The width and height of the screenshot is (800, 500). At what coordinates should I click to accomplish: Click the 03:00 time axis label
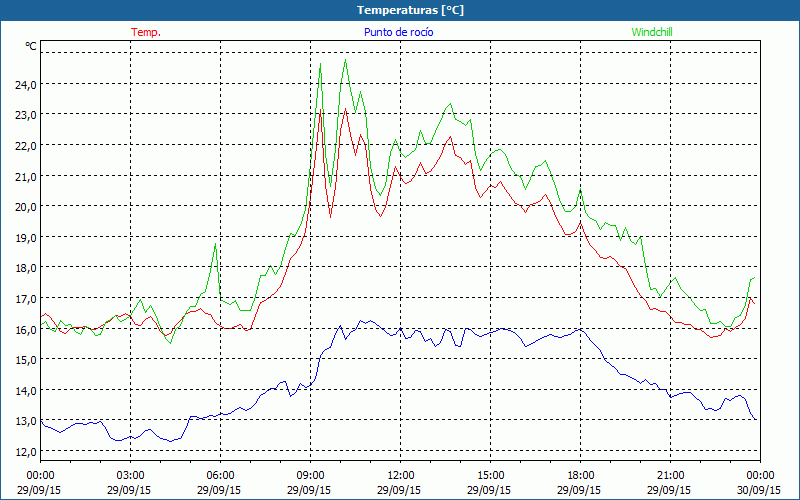131,476
